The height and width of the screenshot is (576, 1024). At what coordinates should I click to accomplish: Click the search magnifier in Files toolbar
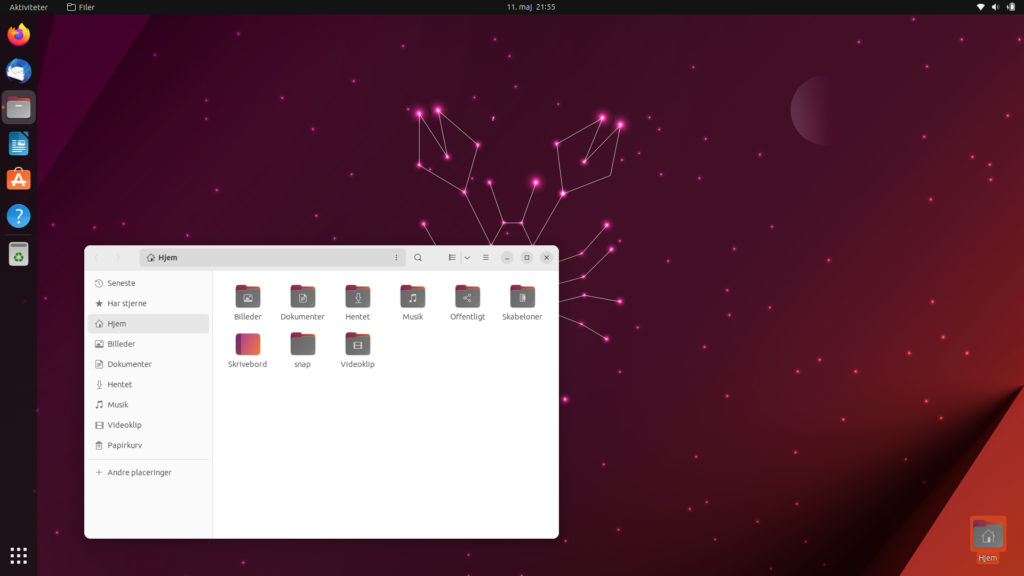[418, 257]
